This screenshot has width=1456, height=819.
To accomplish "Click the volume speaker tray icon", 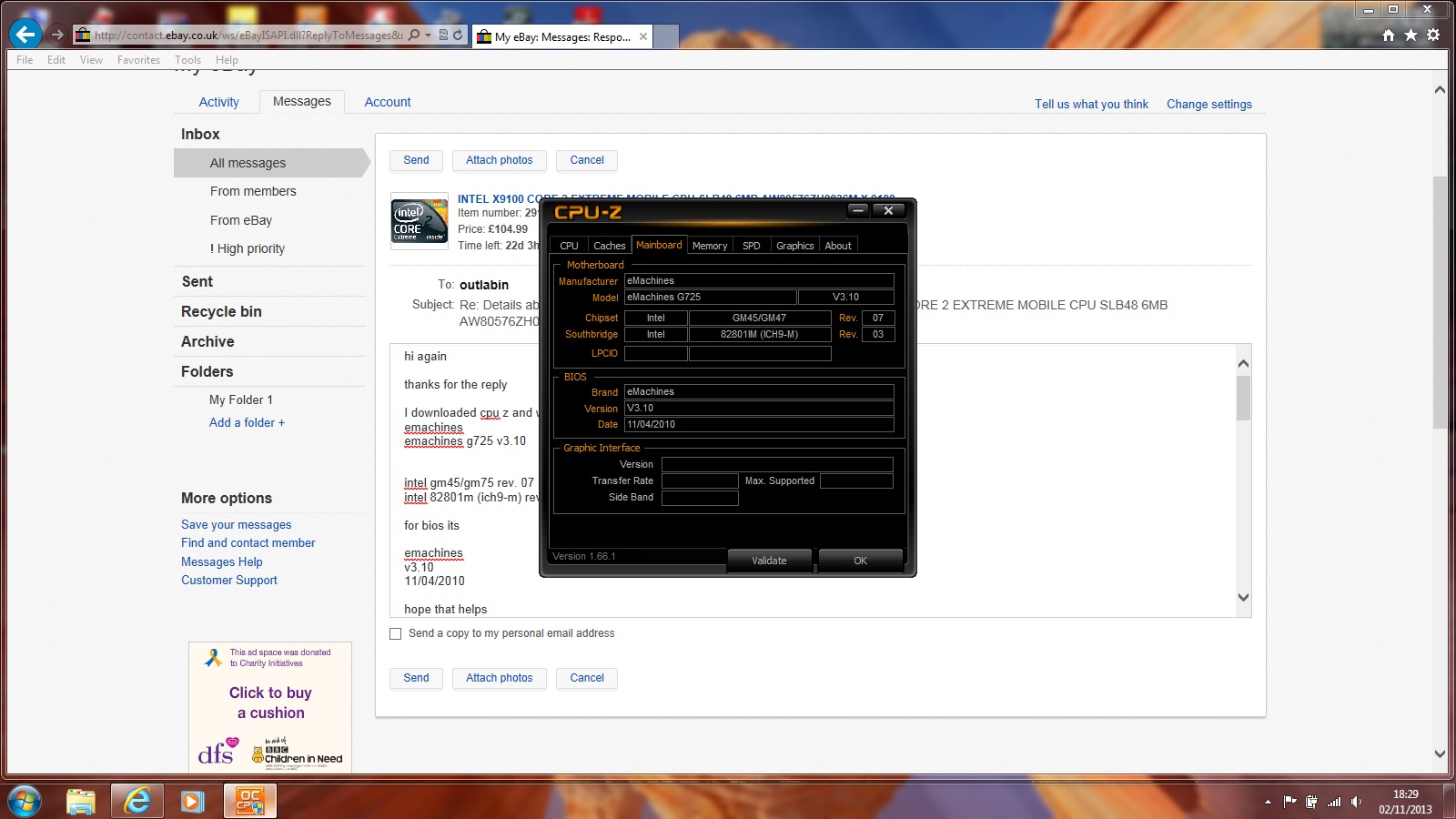I will click(1356, 802).
